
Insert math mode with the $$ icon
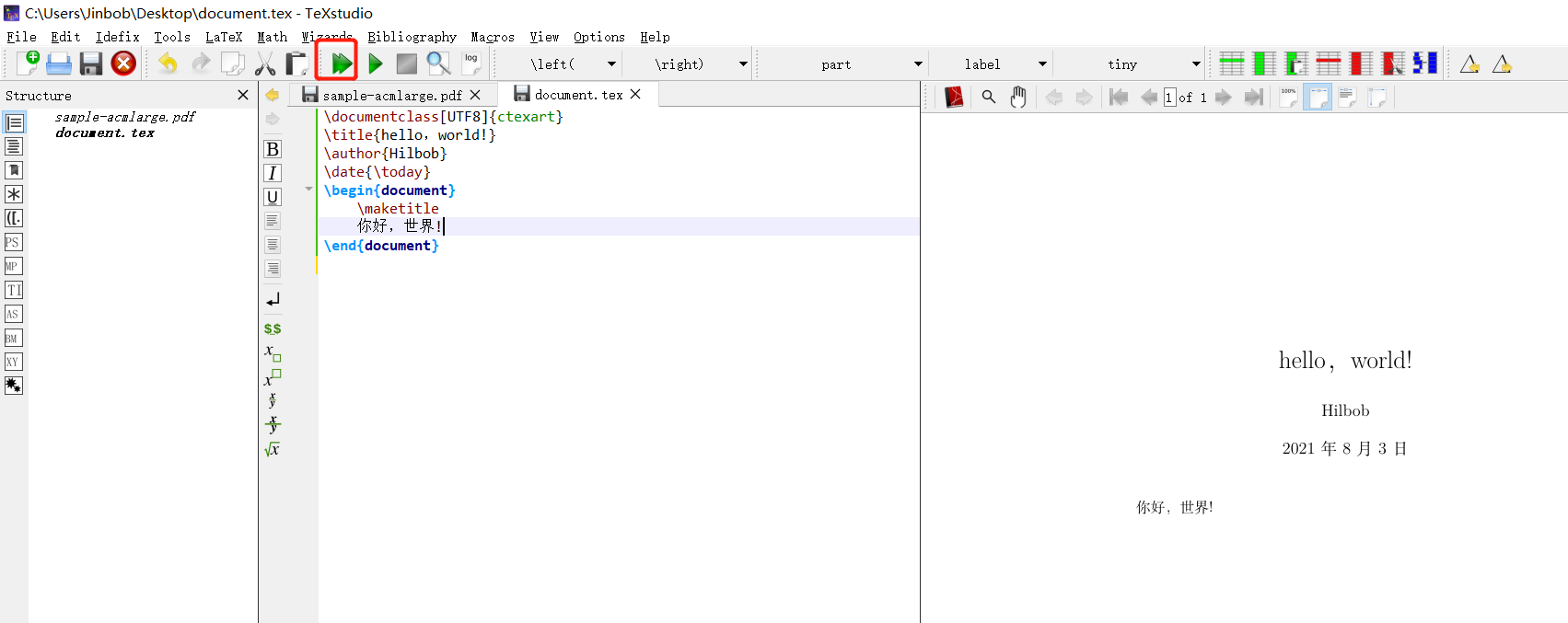coord(273,329)
